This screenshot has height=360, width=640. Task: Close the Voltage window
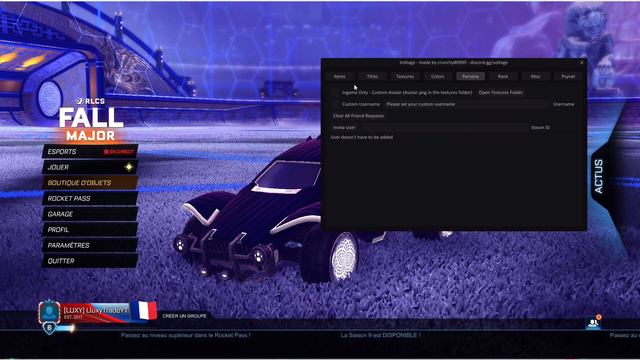(x=582, y=62)
